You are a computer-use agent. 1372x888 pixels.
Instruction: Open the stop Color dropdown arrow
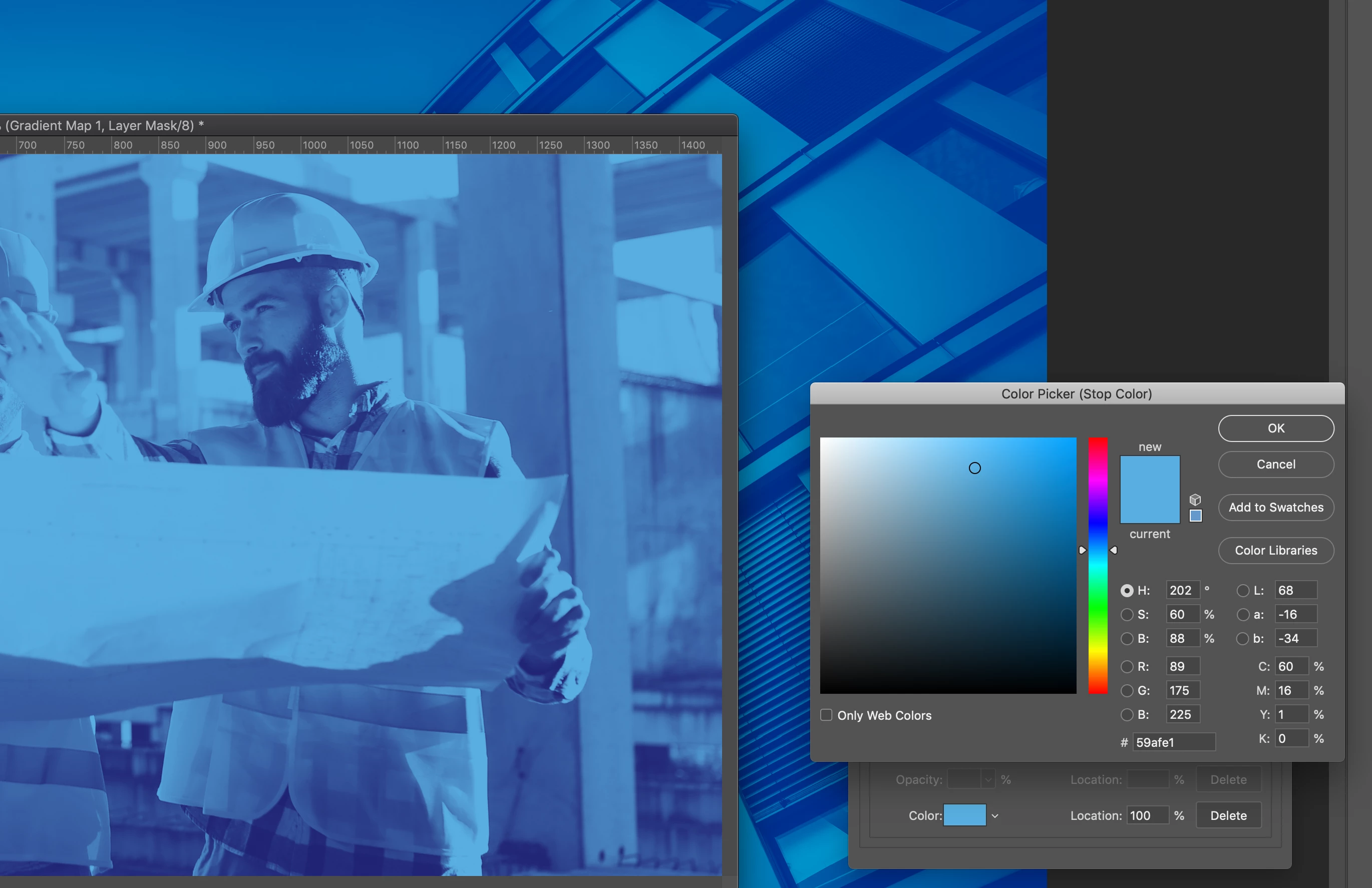point(994,816)
